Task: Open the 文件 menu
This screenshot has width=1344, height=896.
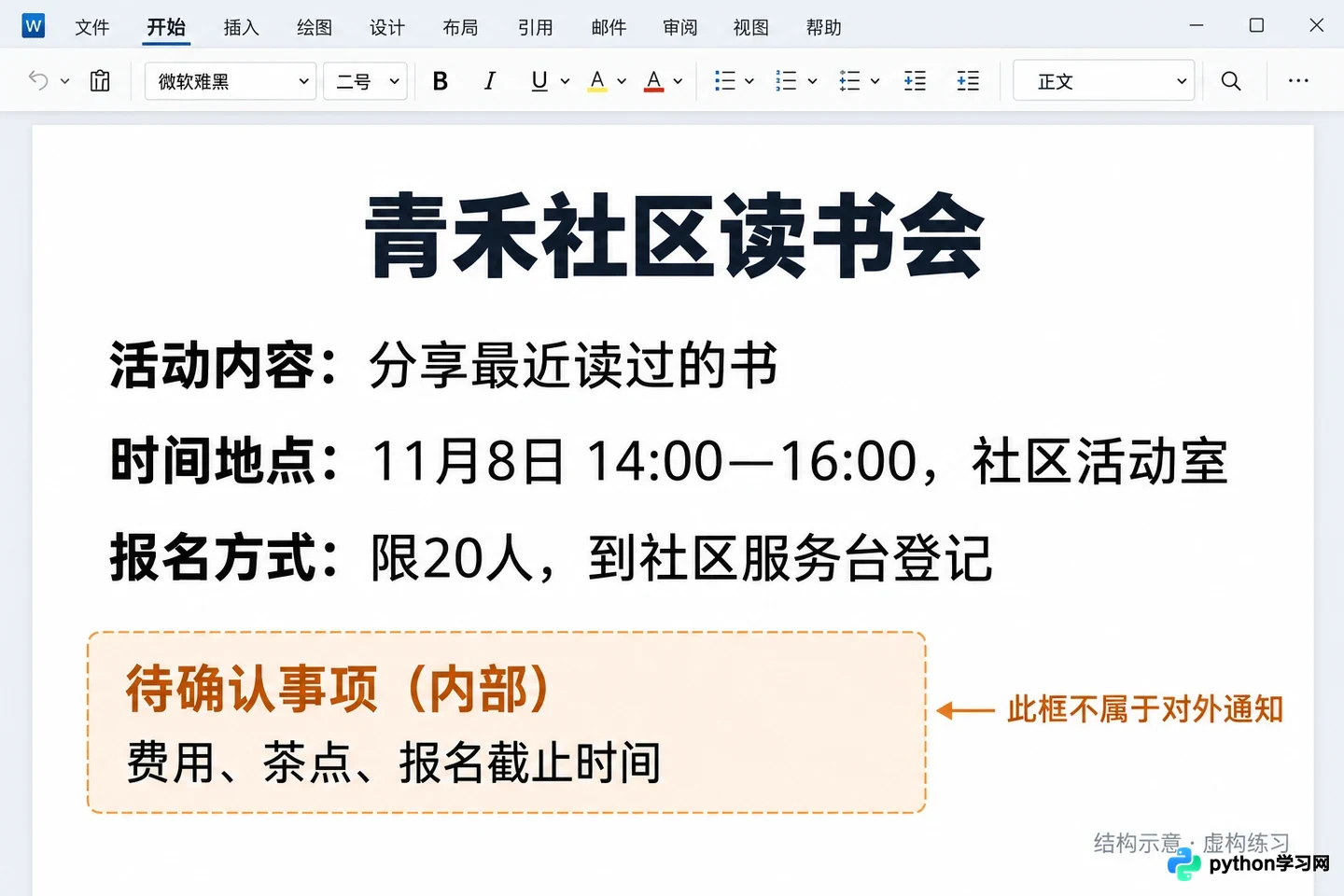Action: [x=92, y=27]
